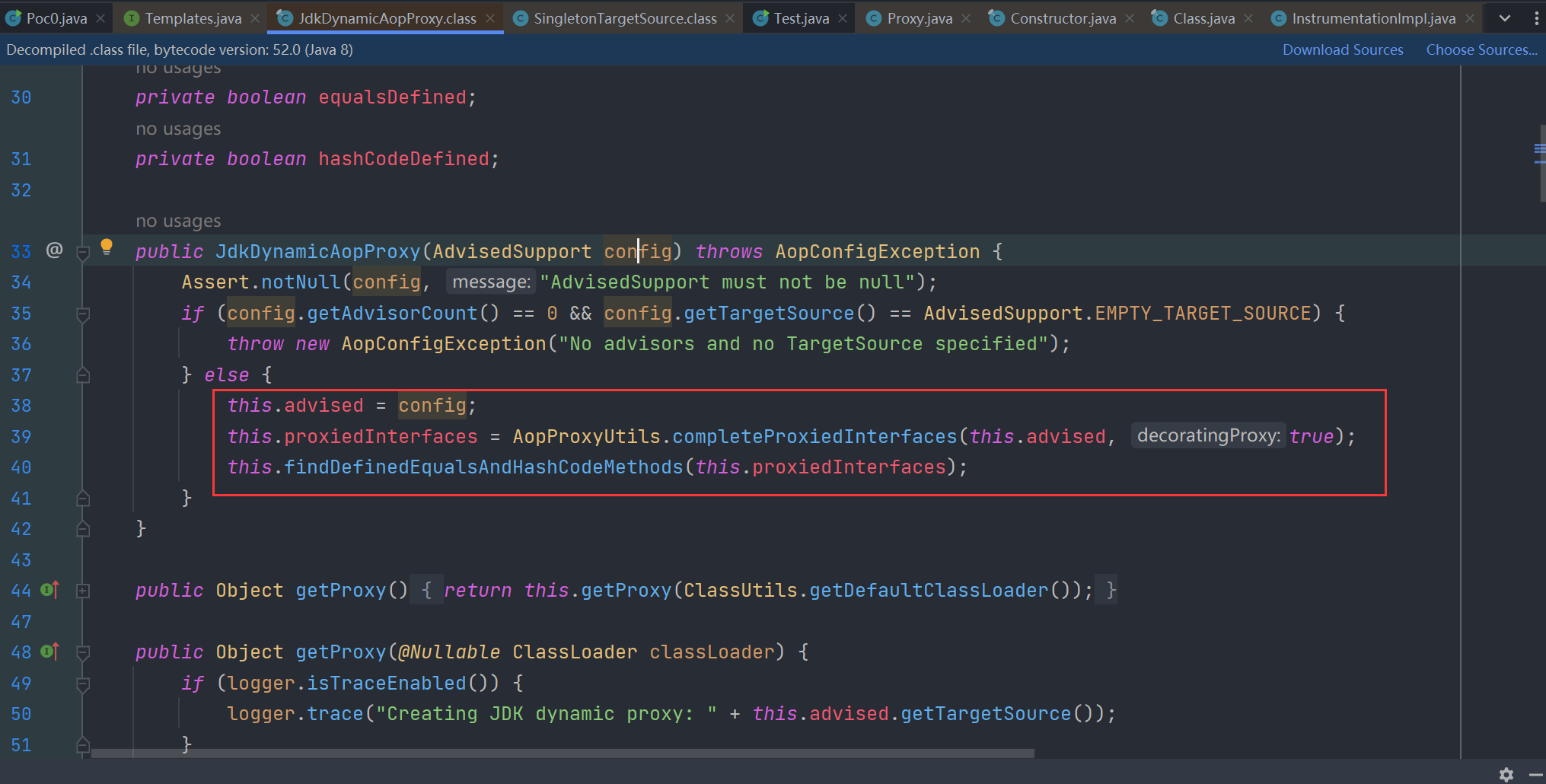
Task: Collapse the constructor fold on line 33
Action: coord(83,253)
